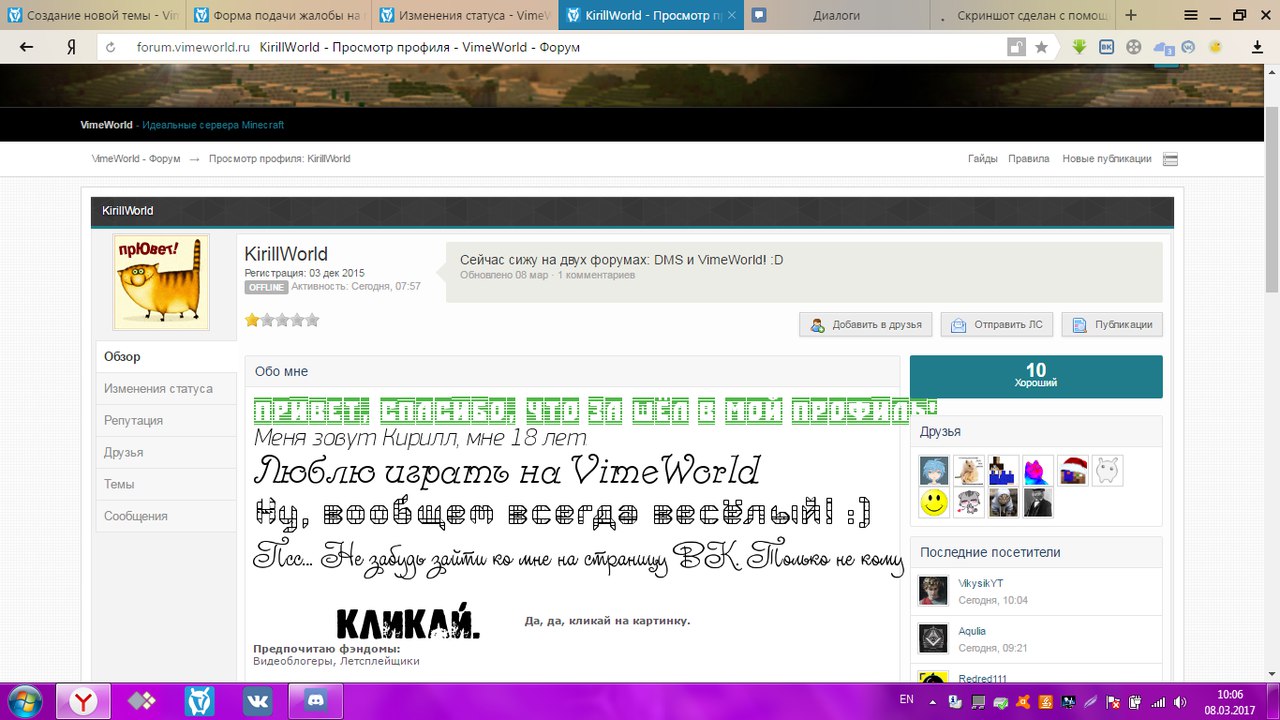Open Discord from the taskbar
The image size is (1280, 720).
[316, 701]
